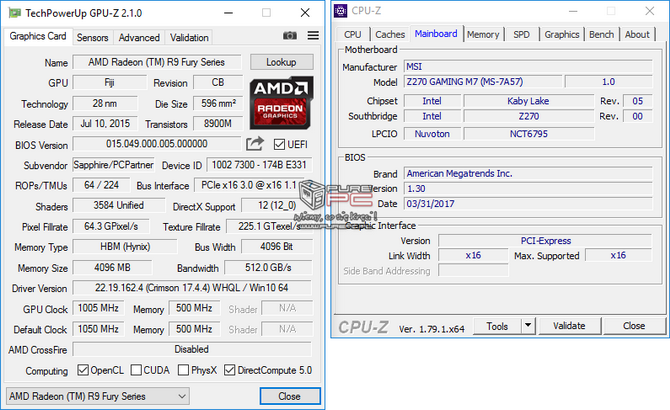Toggle the OpenCL checkbox
Screen dimensions: 670x410
click(x=83, y=370)
